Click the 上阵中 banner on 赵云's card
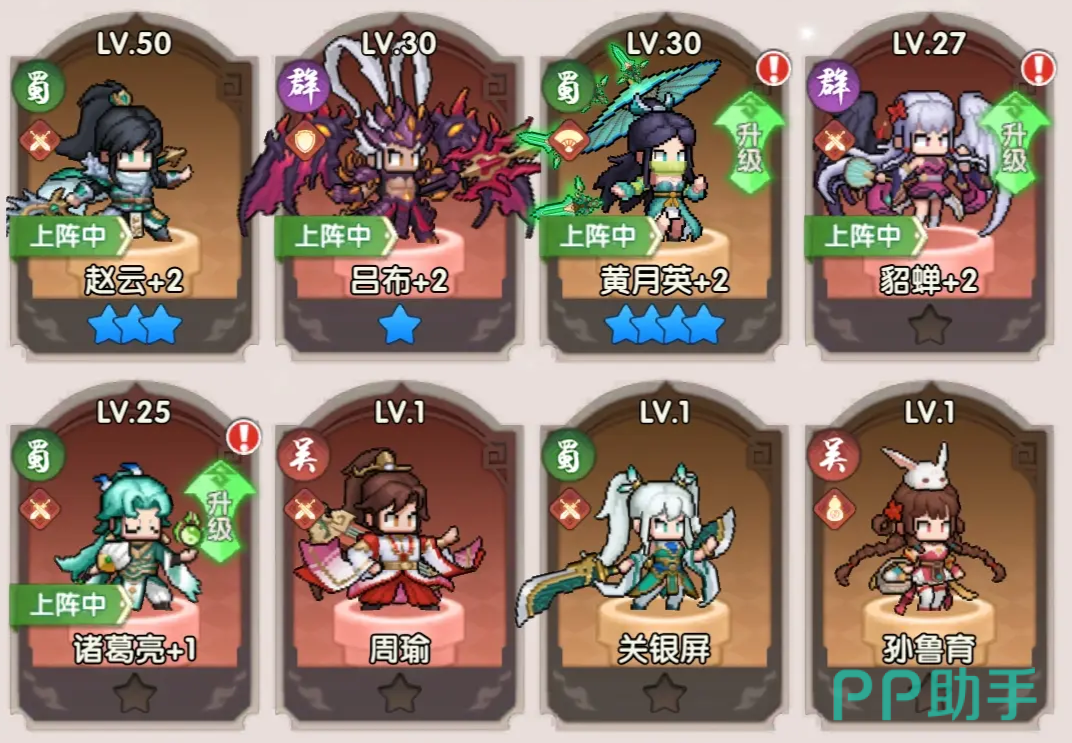 tap(70, 236)
